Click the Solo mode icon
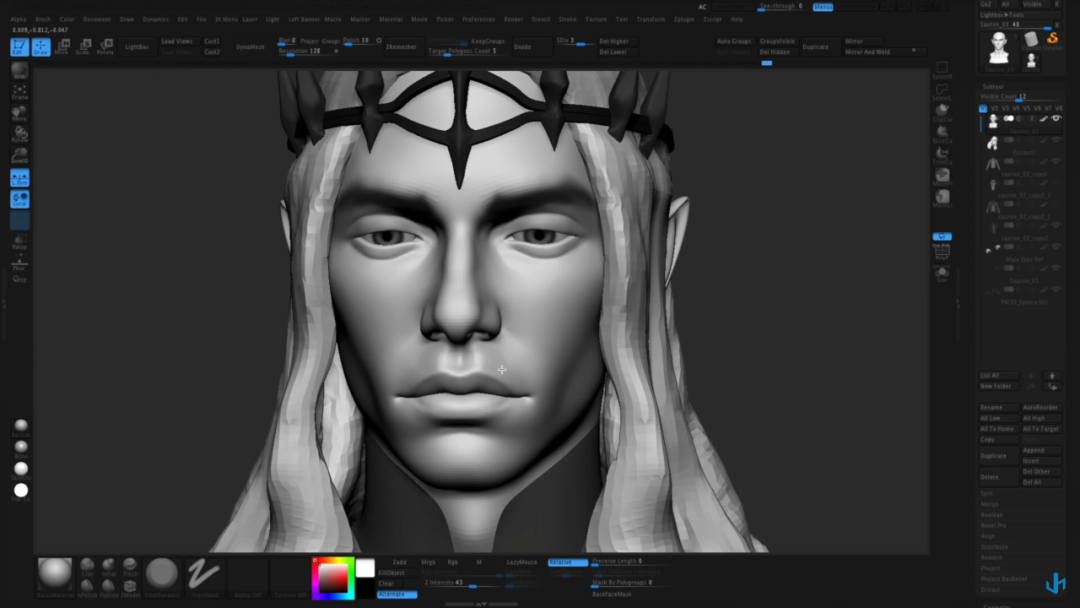Image resolution: width=1080 pixels, height=608 pixels. pyautogui.click(x=942, y=273)
